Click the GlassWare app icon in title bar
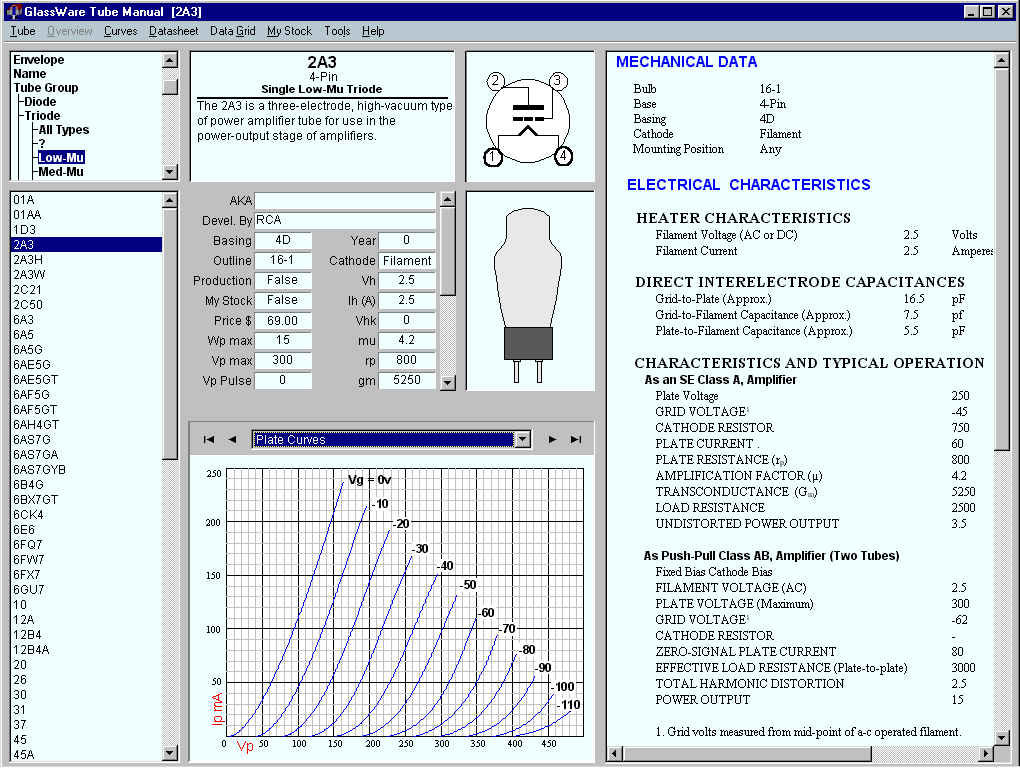This screenshot has height=768, width=1020. pyautogui.click(x=13, y=12)
